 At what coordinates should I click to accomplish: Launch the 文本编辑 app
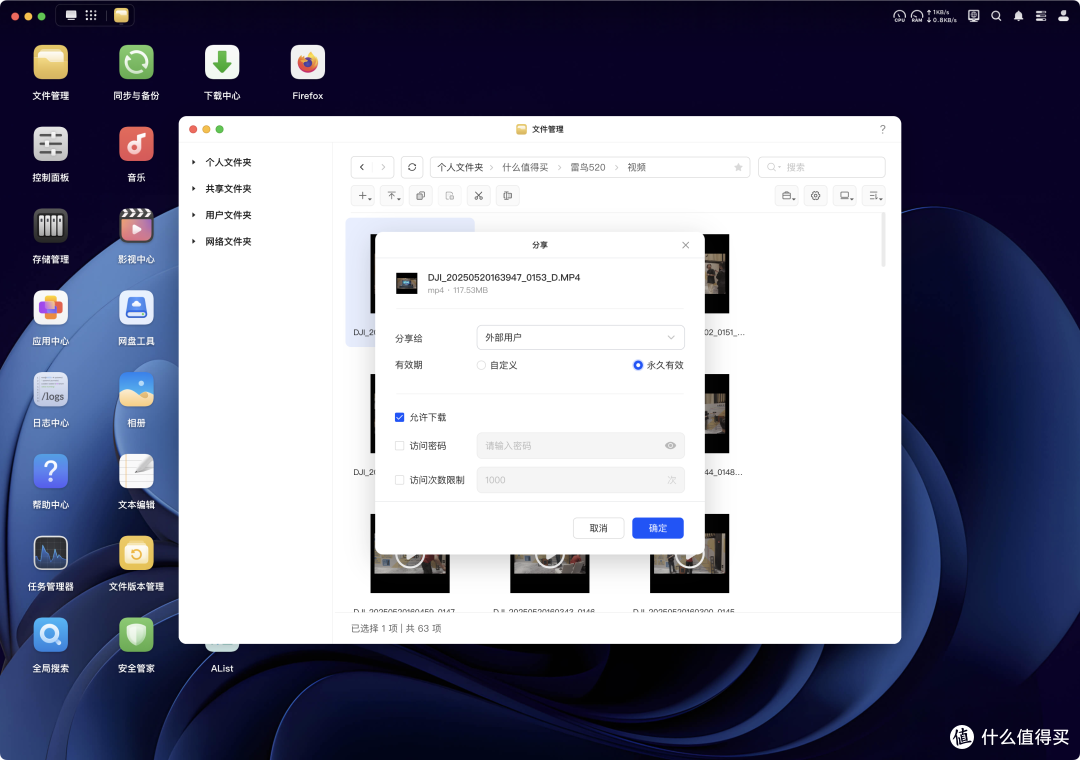[x=136, y=471]
